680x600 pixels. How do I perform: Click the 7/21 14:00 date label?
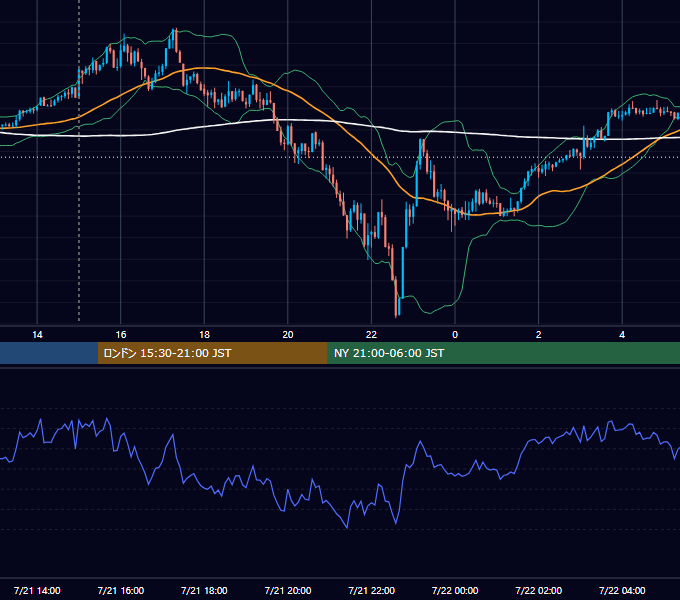coord(37,590)
